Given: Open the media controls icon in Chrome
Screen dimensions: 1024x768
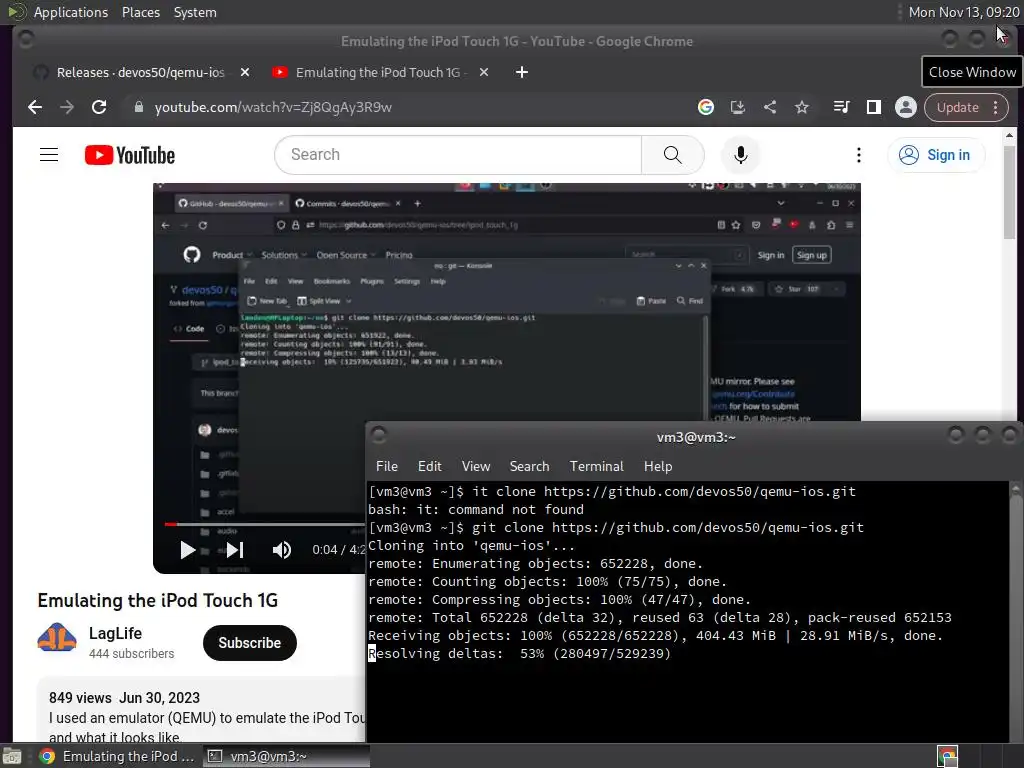Looking at the screenshot, I should click(842, 107).
